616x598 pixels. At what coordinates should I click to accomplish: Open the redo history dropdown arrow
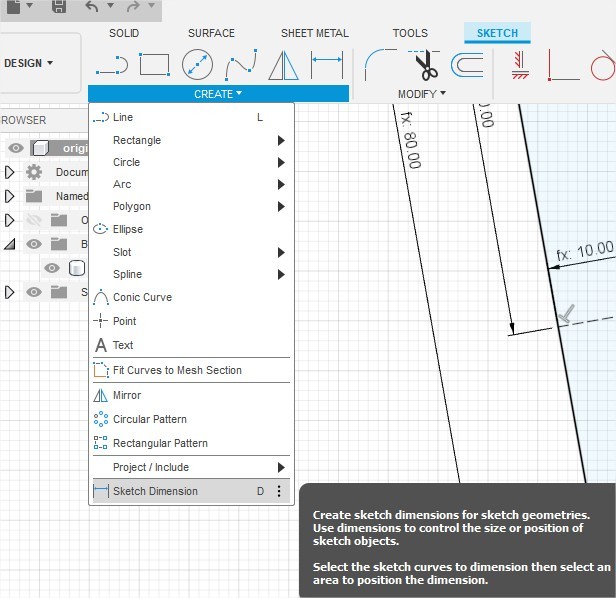[x=152, y=6]
